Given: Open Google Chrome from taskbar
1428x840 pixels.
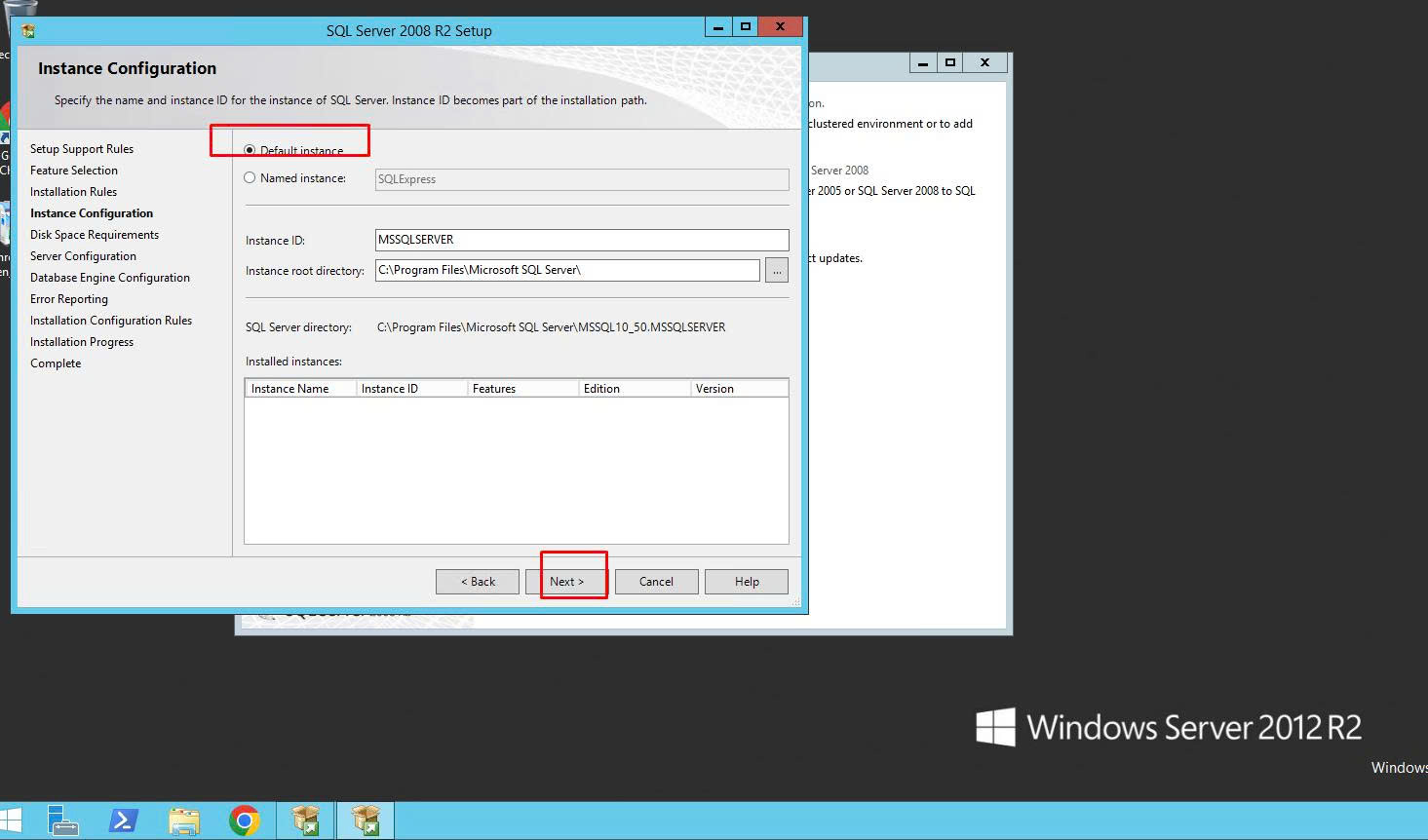Looking at the screenshot, I should point(245,821).
